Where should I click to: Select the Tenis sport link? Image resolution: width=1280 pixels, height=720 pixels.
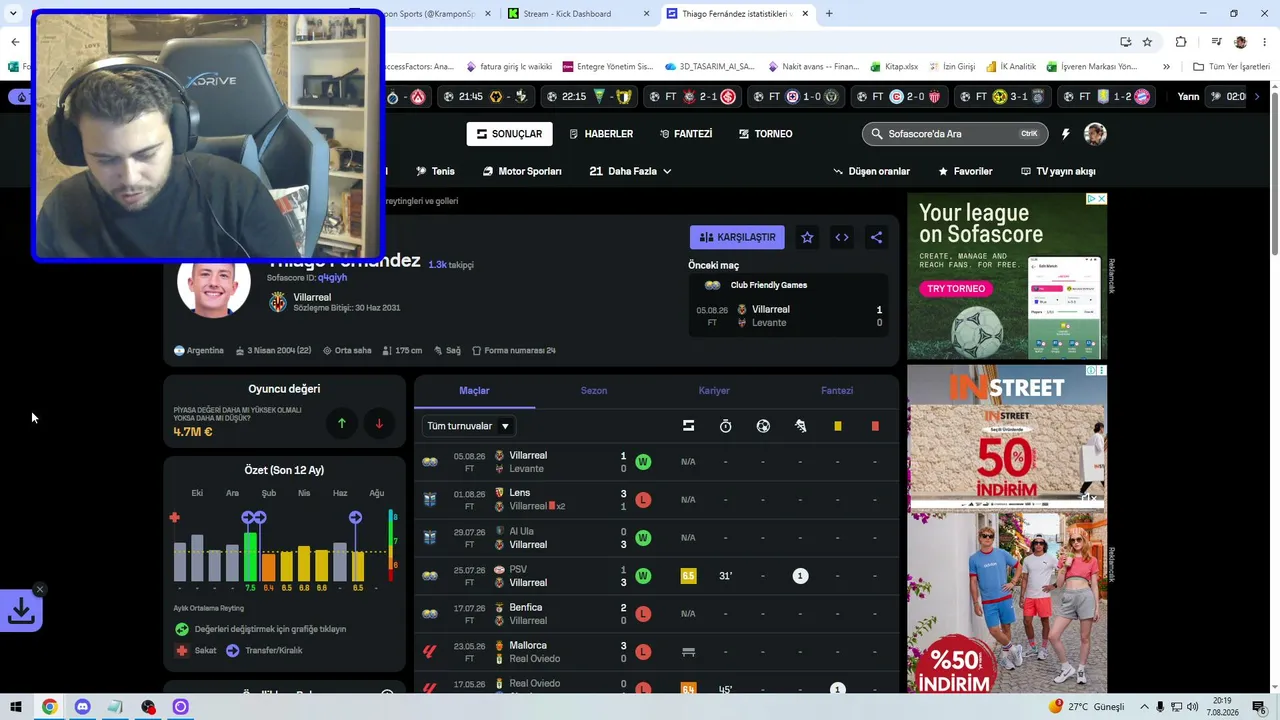pos(435,171)
